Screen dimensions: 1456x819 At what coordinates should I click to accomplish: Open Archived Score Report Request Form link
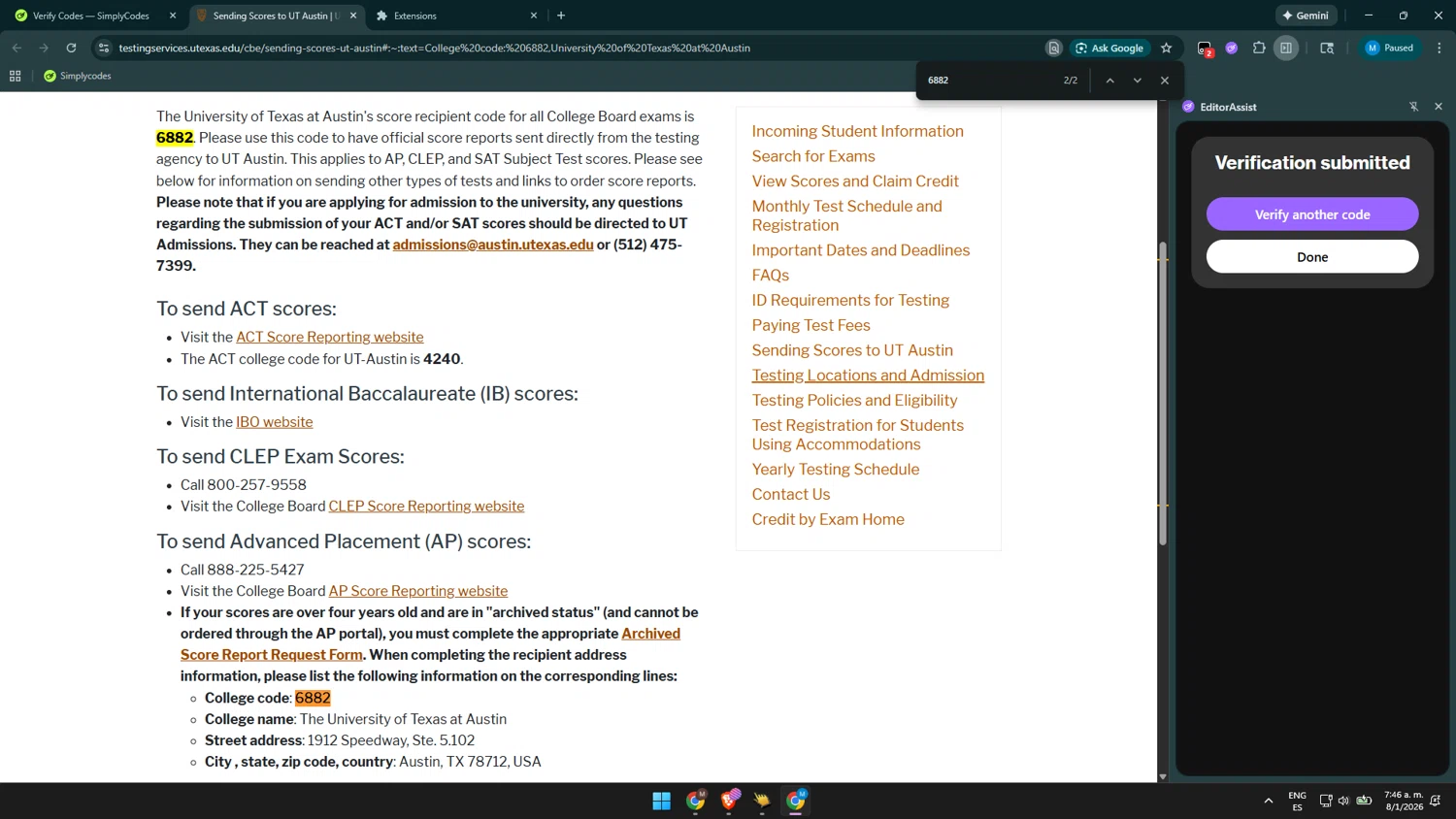coord(430,644)
